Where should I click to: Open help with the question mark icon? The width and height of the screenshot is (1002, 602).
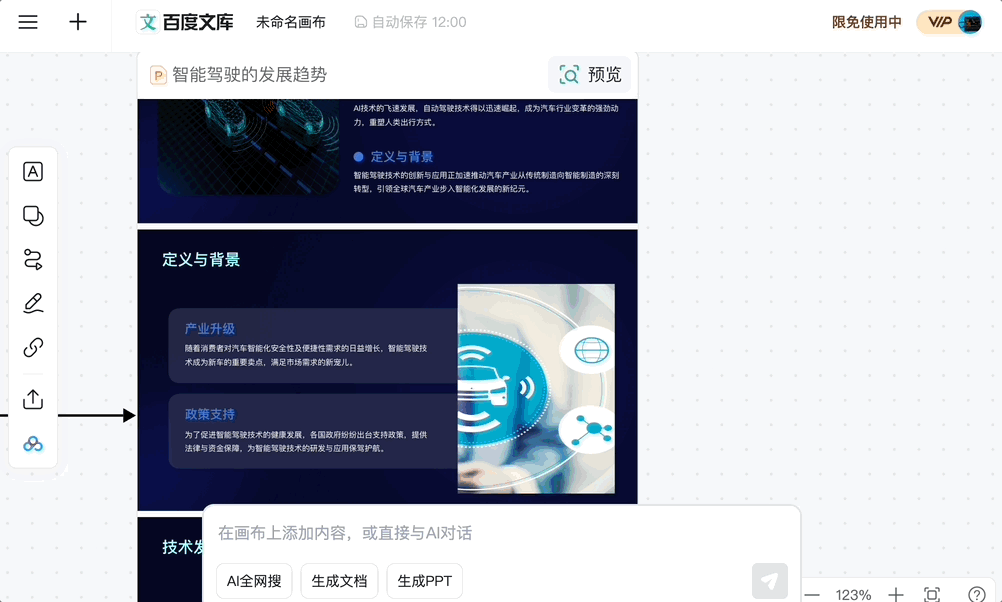pos(977,593)
